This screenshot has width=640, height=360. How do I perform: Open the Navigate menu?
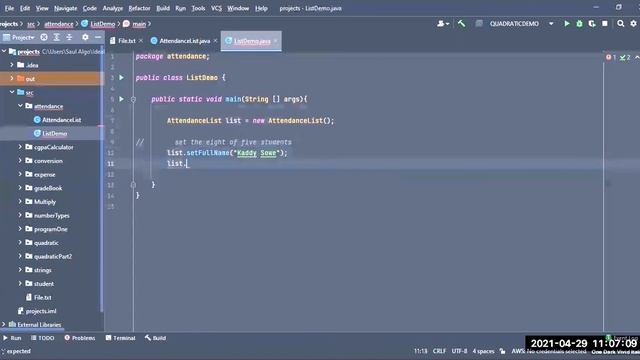click(x=65, y=8)
